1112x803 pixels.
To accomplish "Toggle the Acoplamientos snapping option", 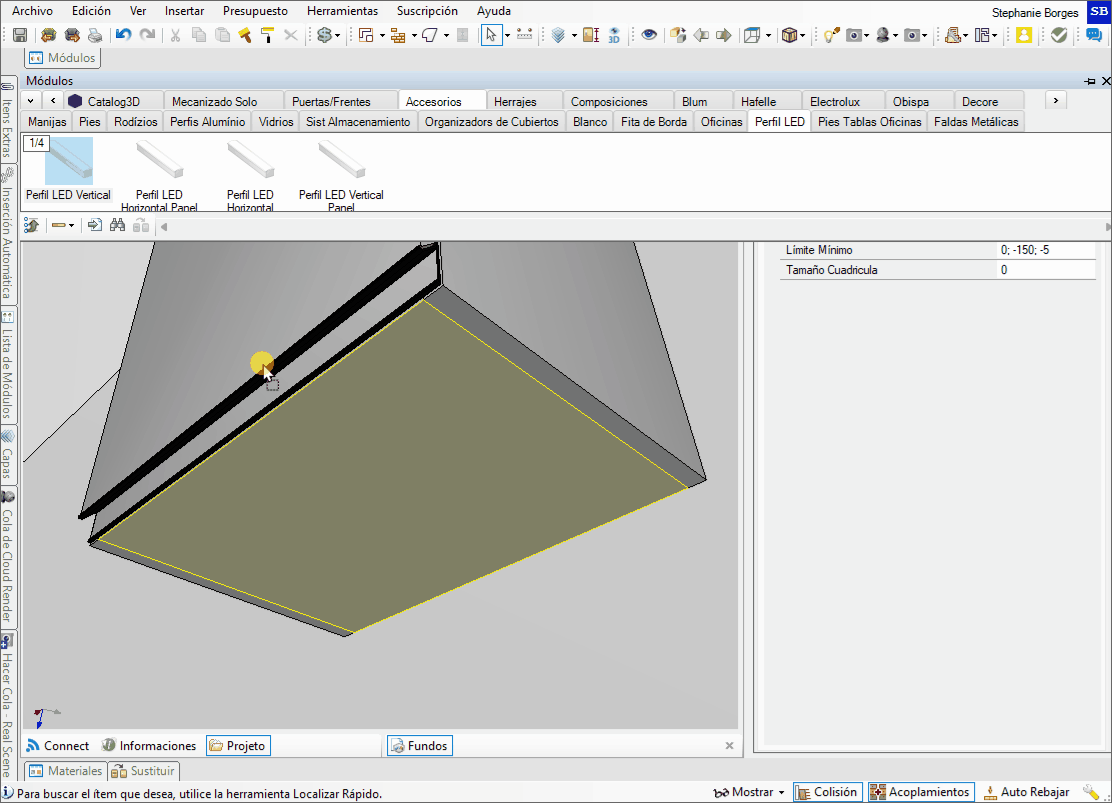I will click(x=919, y=792).
